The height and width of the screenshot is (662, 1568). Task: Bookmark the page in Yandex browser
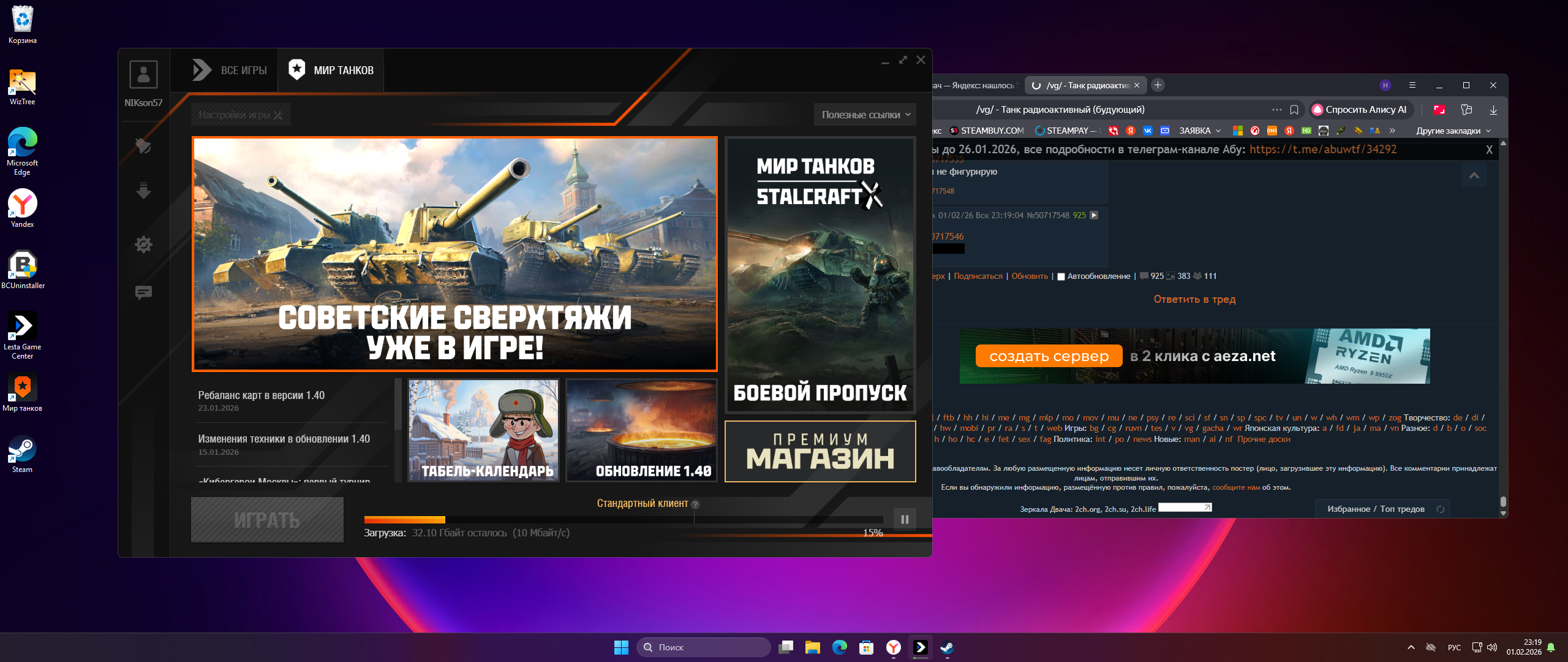point(1294,110)
